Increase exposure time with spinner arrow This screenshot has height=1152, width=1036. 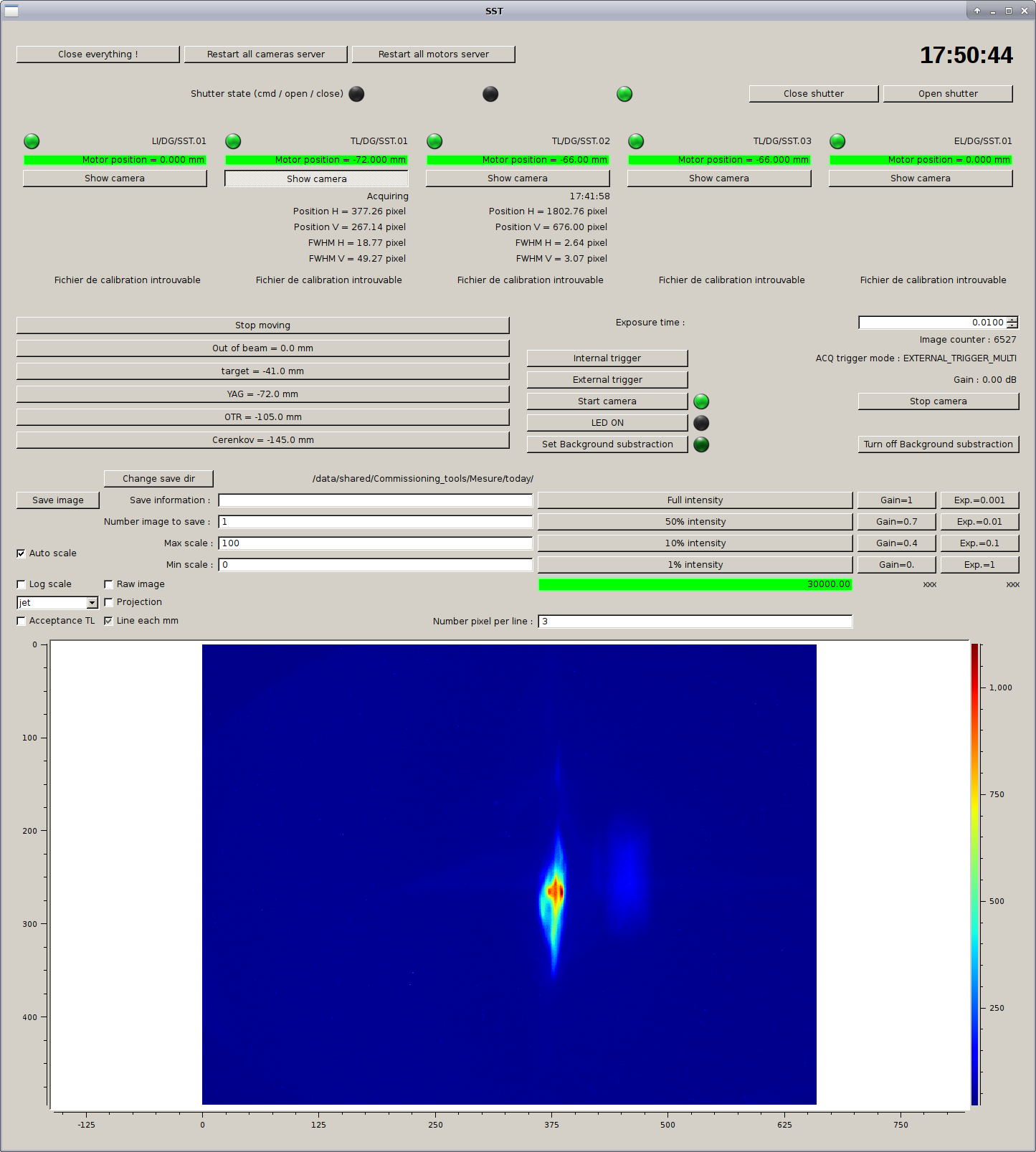coord(1012,320)
